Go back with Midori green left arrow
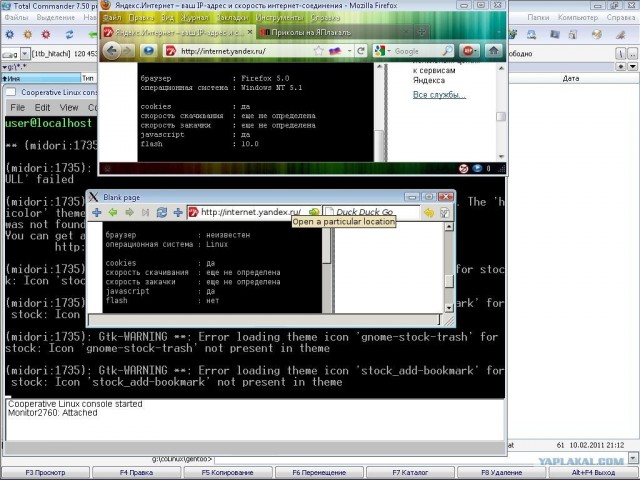 tap(113, 212)
